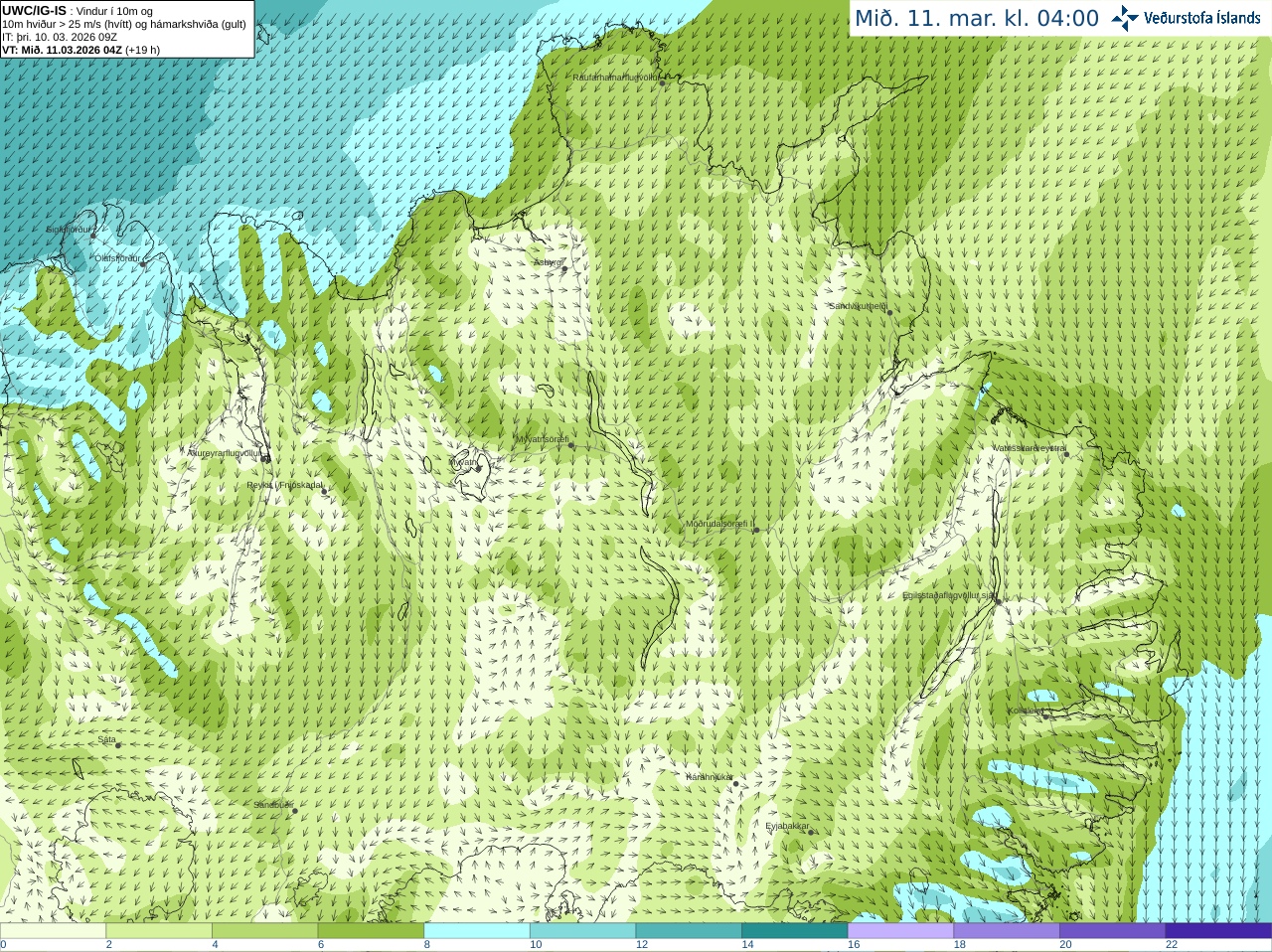Image resolution: width=1272 pixels, height=952 pixels.
Task: Select the Raufarhafnarflugvöllur station marker
Action: click(x=662, y=82)
